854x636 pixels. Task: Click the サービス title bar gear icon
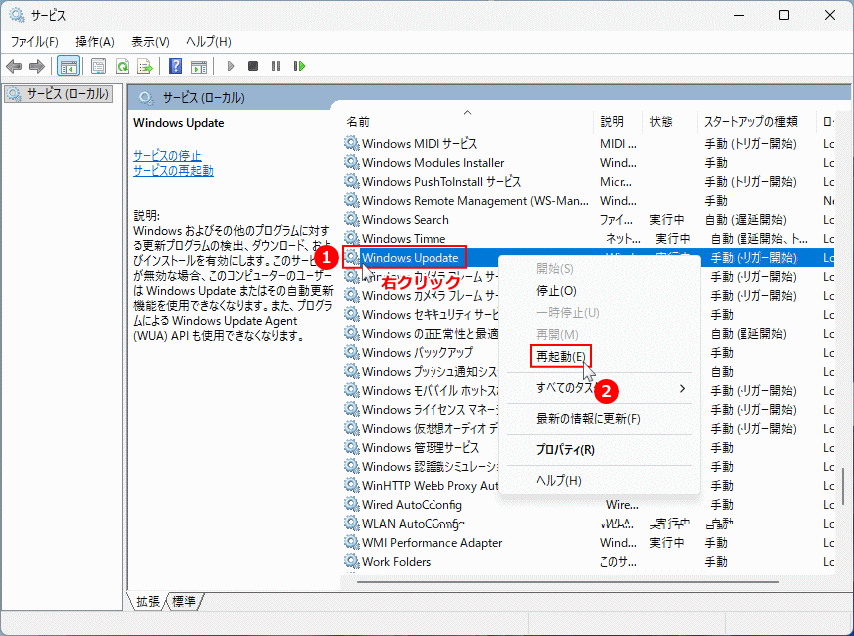pyautogui.click(x=17, y=15)
